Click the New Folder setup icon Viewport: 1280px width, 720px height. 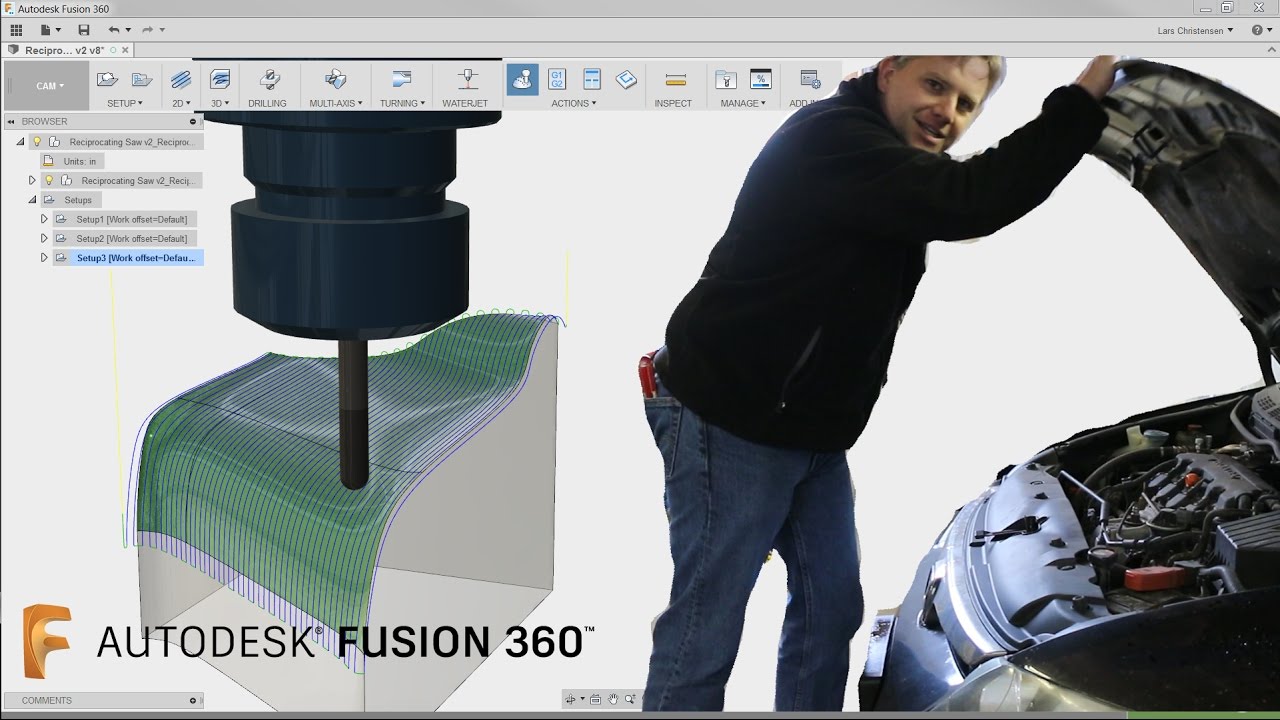(x=142, y=79)
